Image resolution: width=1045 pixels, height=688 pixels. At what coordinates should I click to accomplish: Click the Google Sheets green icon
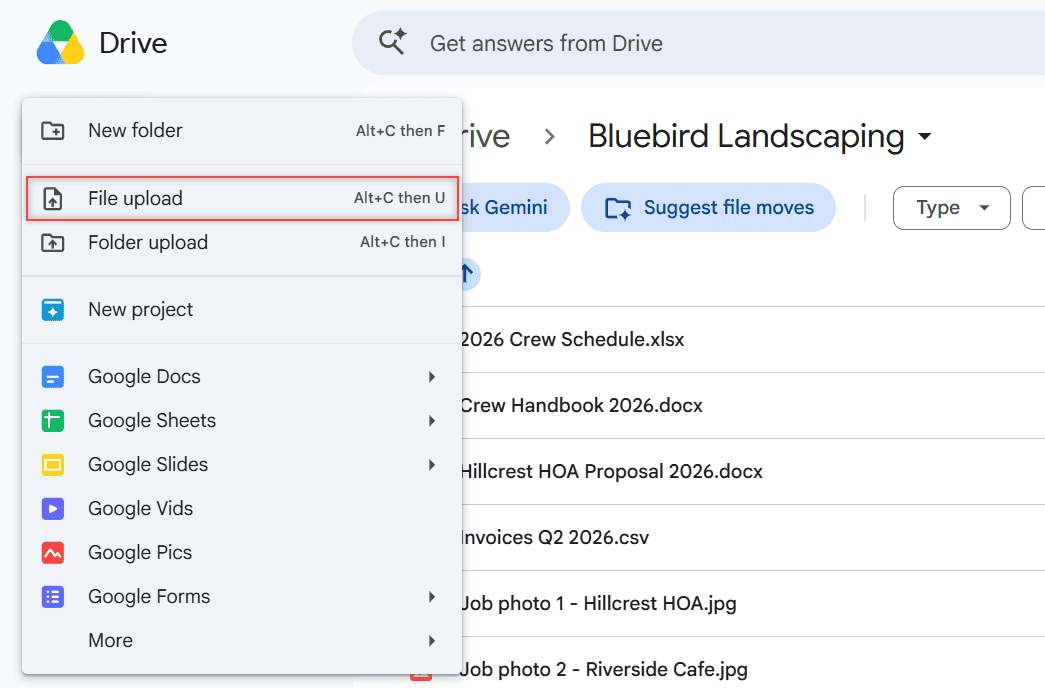point(53,421)
